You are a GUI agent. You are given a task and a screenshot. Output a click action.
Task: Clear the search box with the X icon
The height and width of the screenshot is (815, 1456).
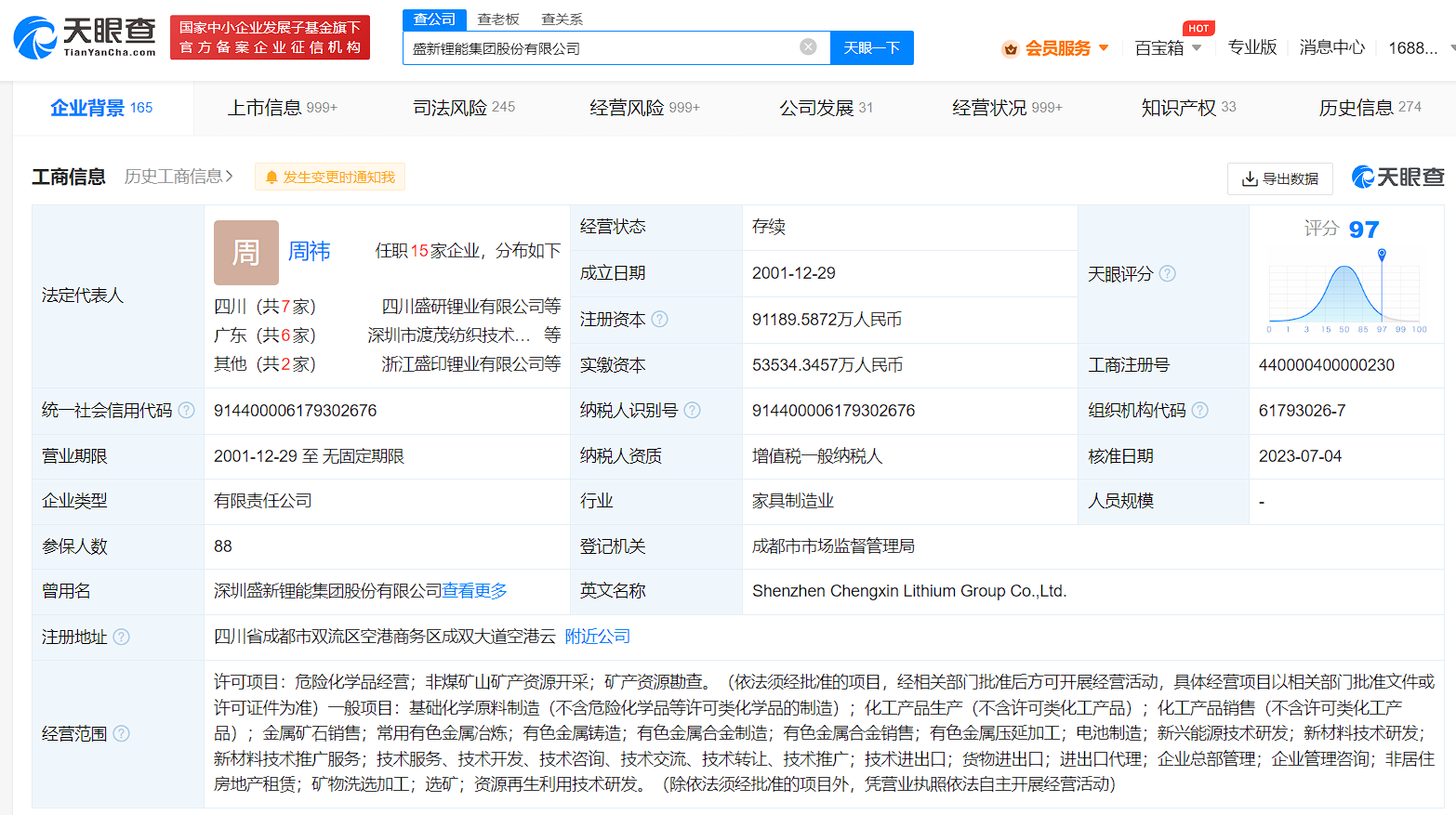coord(808,46)
